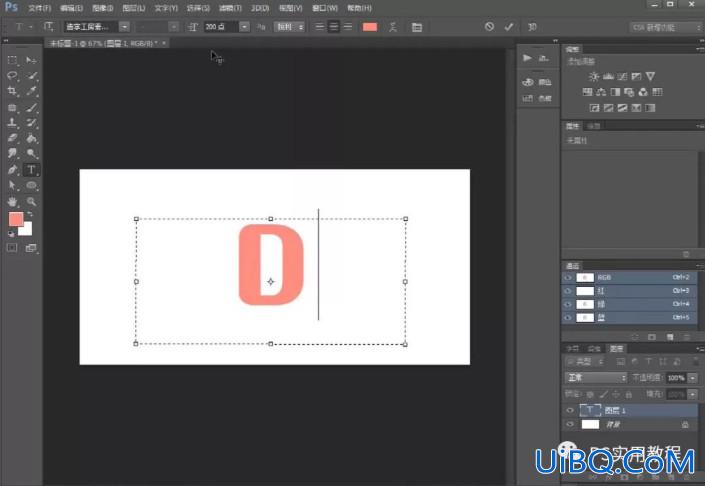
Task: Open the layer blend mode 正常 dropdown
Action: [596, 378]
